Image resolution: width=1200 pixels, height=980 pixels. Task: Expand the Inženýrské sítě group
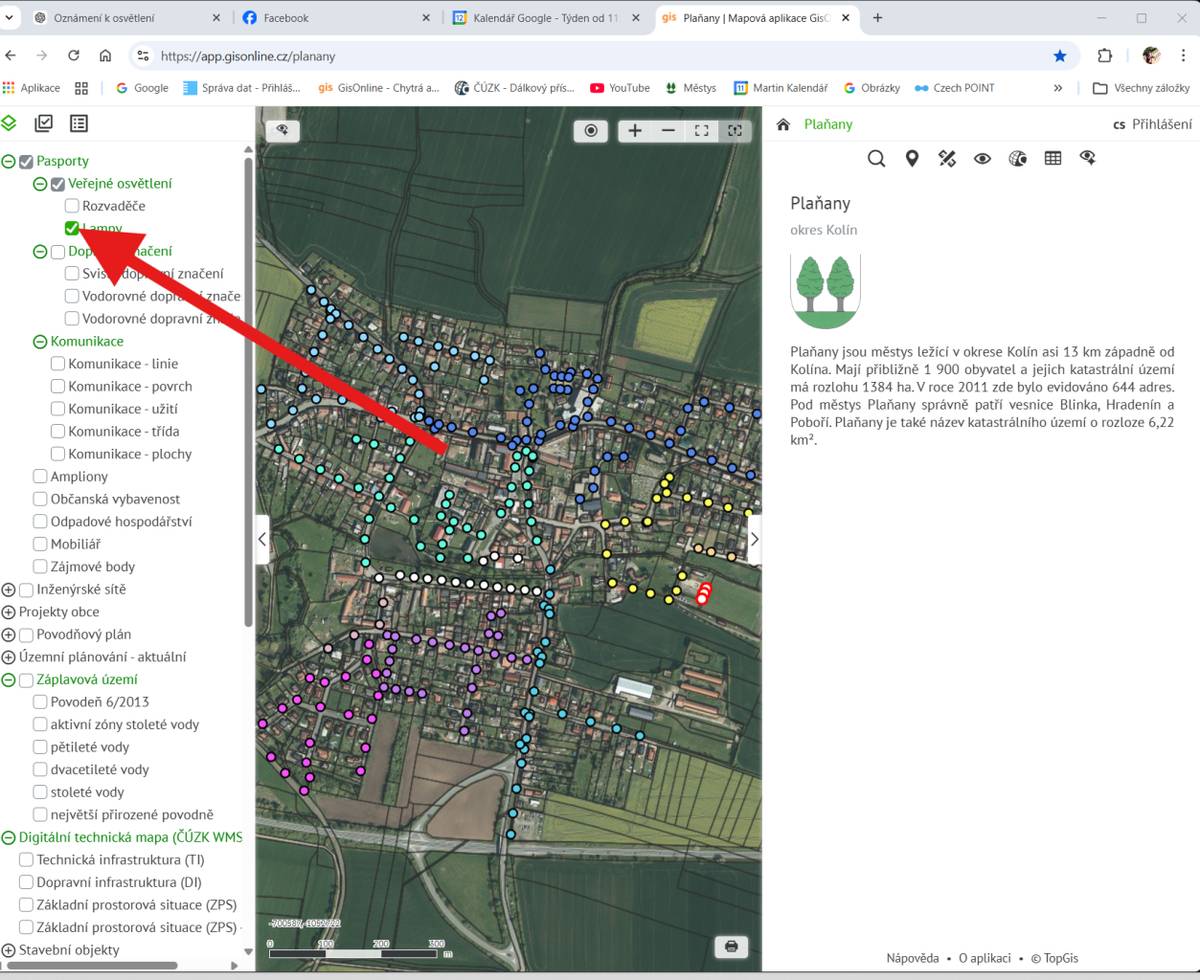[9, 590]
